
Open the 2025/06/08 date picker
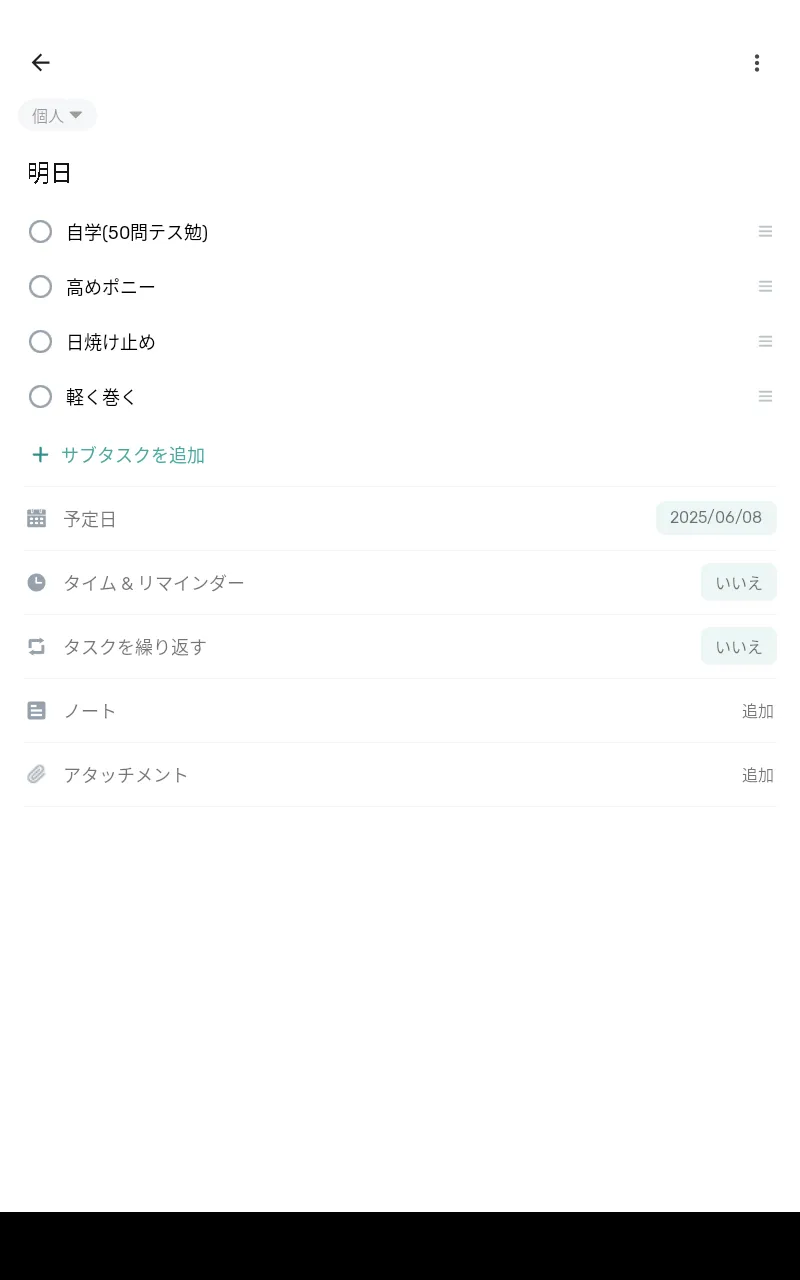coord(716,518)
